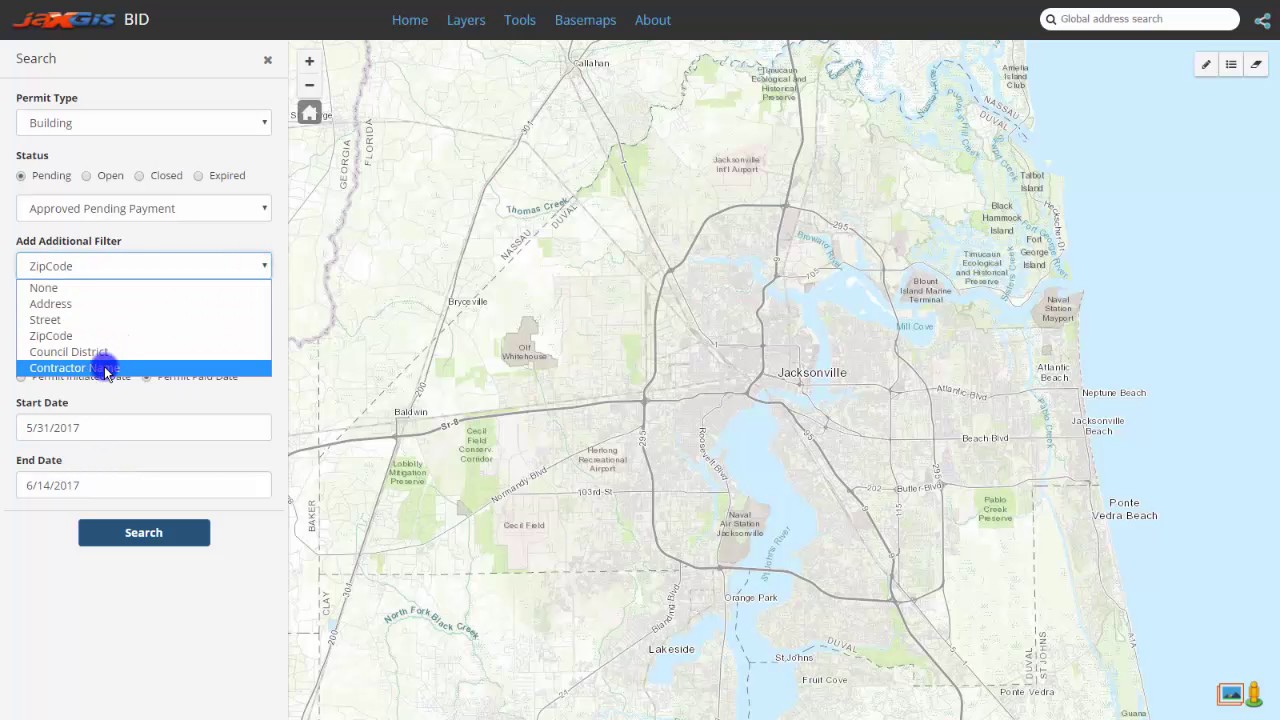Screen dimensions: 1280x720
Task: Zoom in on the map
Action: (309, 61)
